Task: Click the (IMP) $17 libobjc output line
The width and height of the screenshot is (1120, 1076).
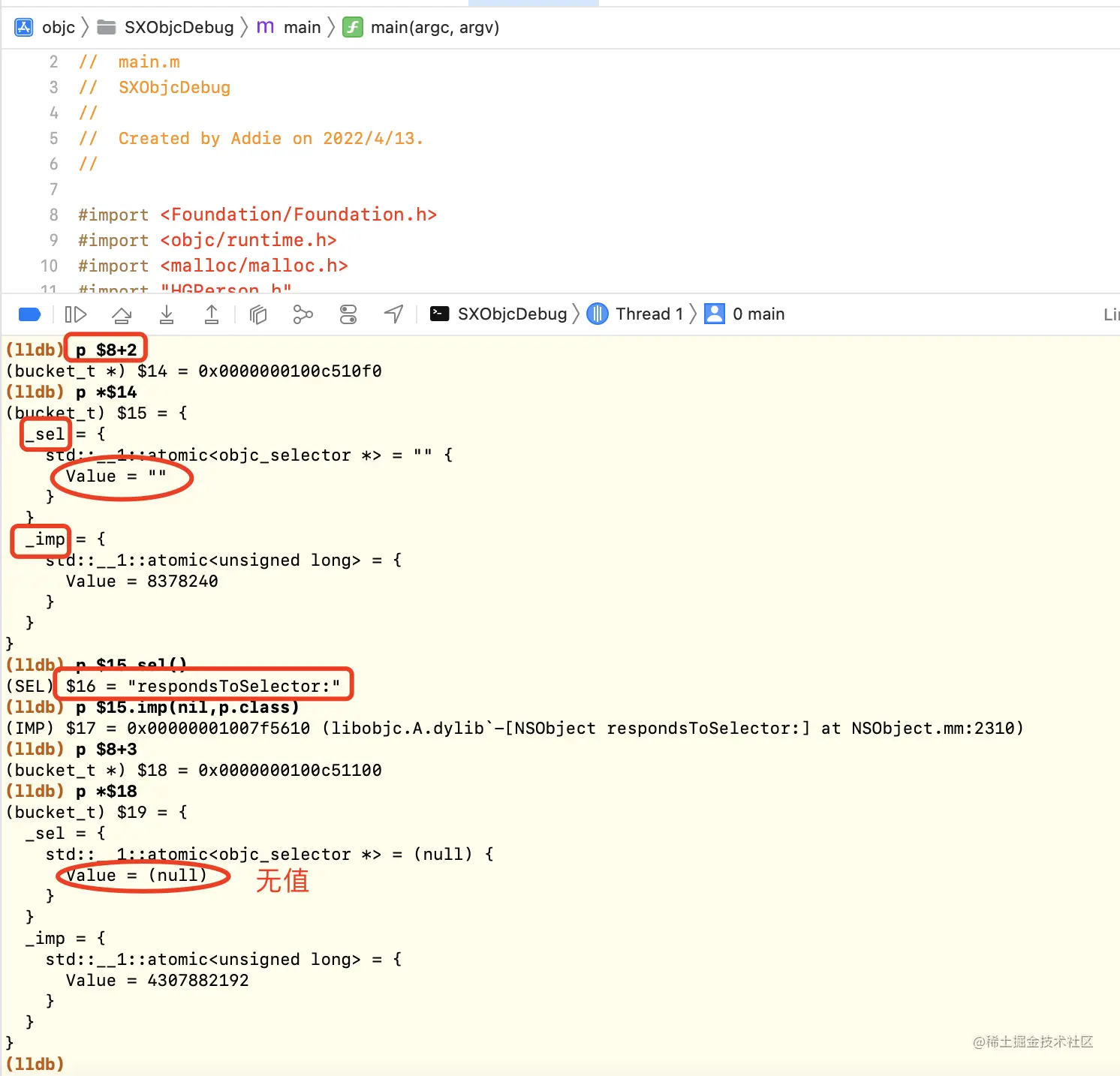Action: (515, 729)
